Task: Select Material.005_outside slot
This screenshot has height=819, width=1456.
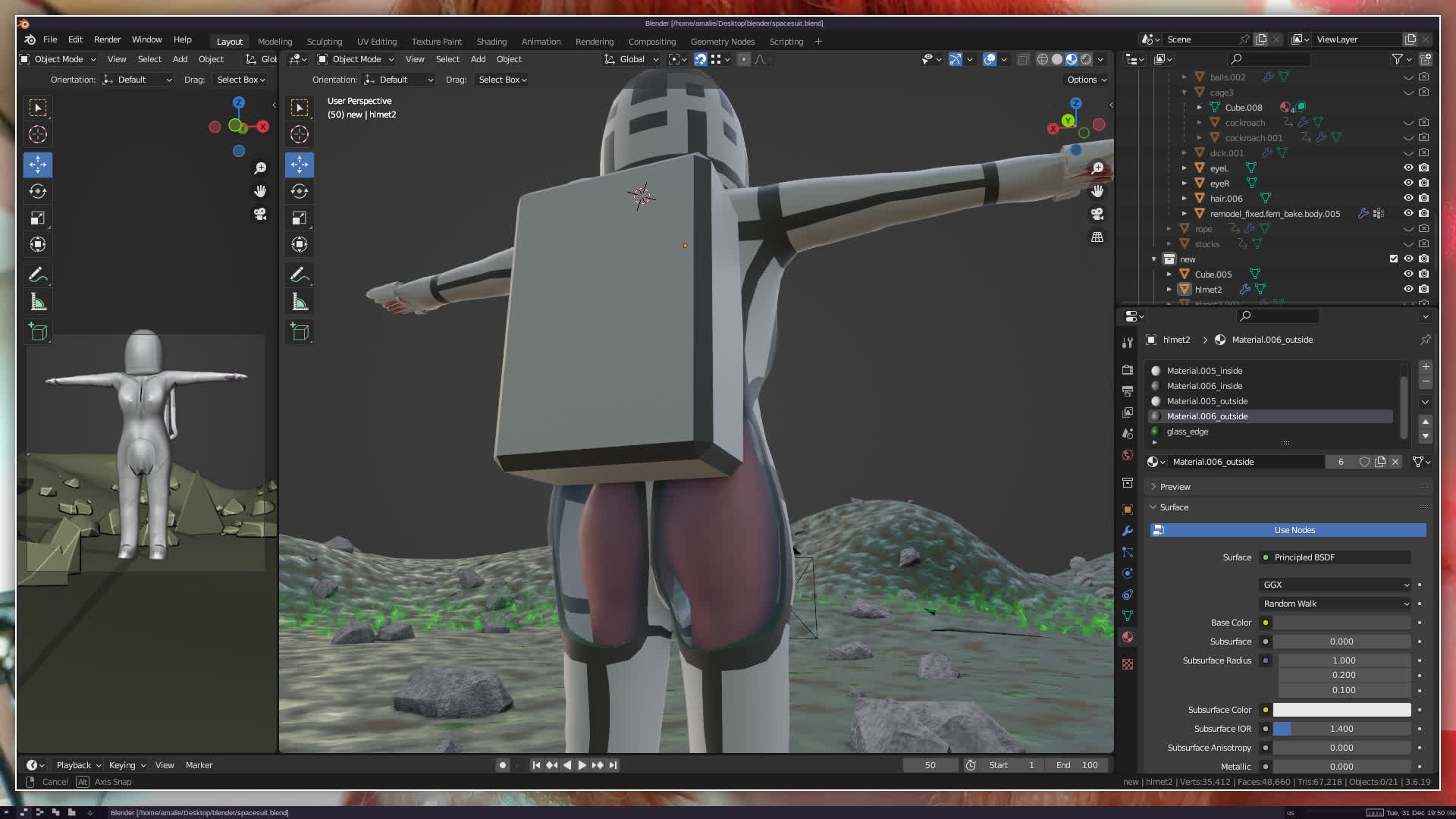Action: pos(1207,401)
